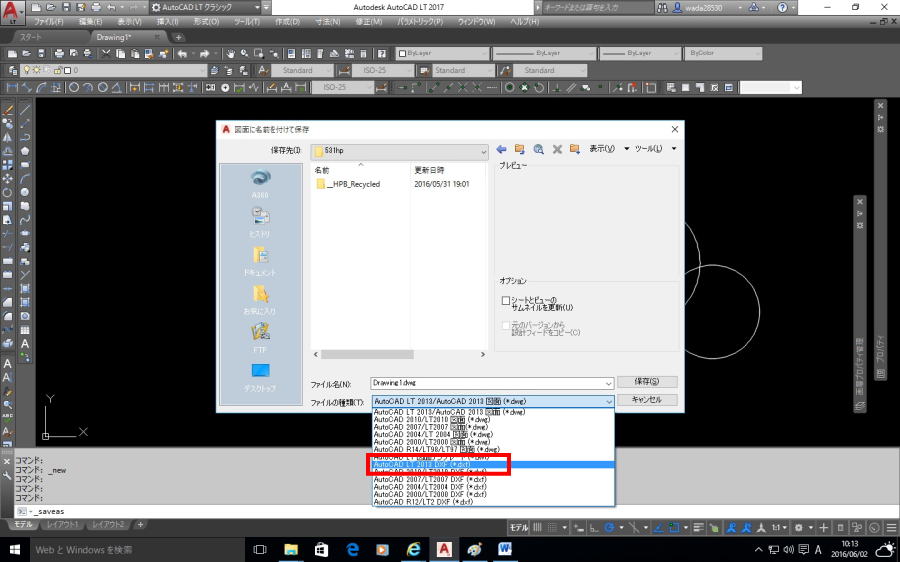Open the FTP location shortcut
900x562 pixels.
260,338
